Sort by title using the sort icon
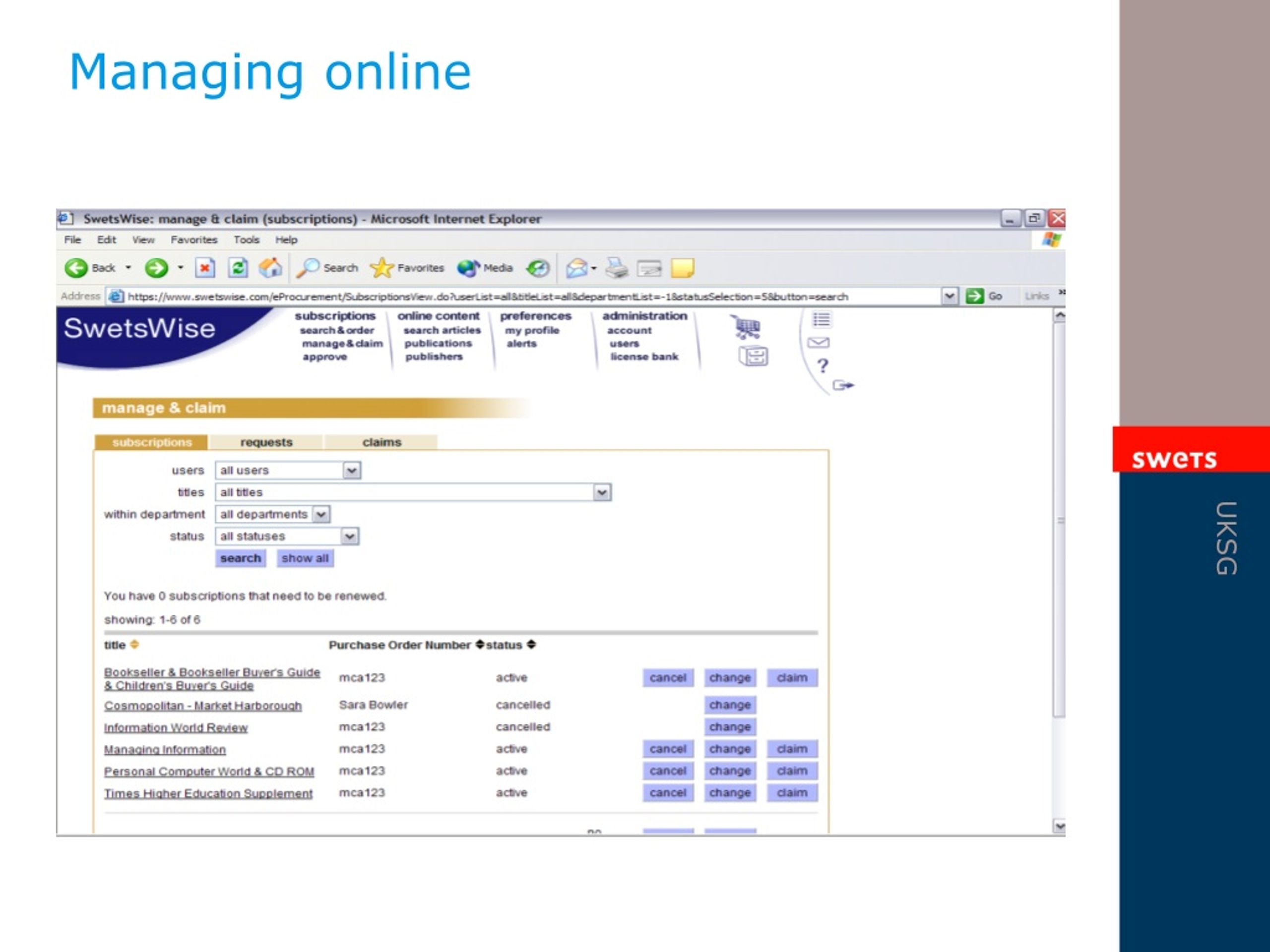This screenshot has width=1270, height=952. (x=134, y=645)
